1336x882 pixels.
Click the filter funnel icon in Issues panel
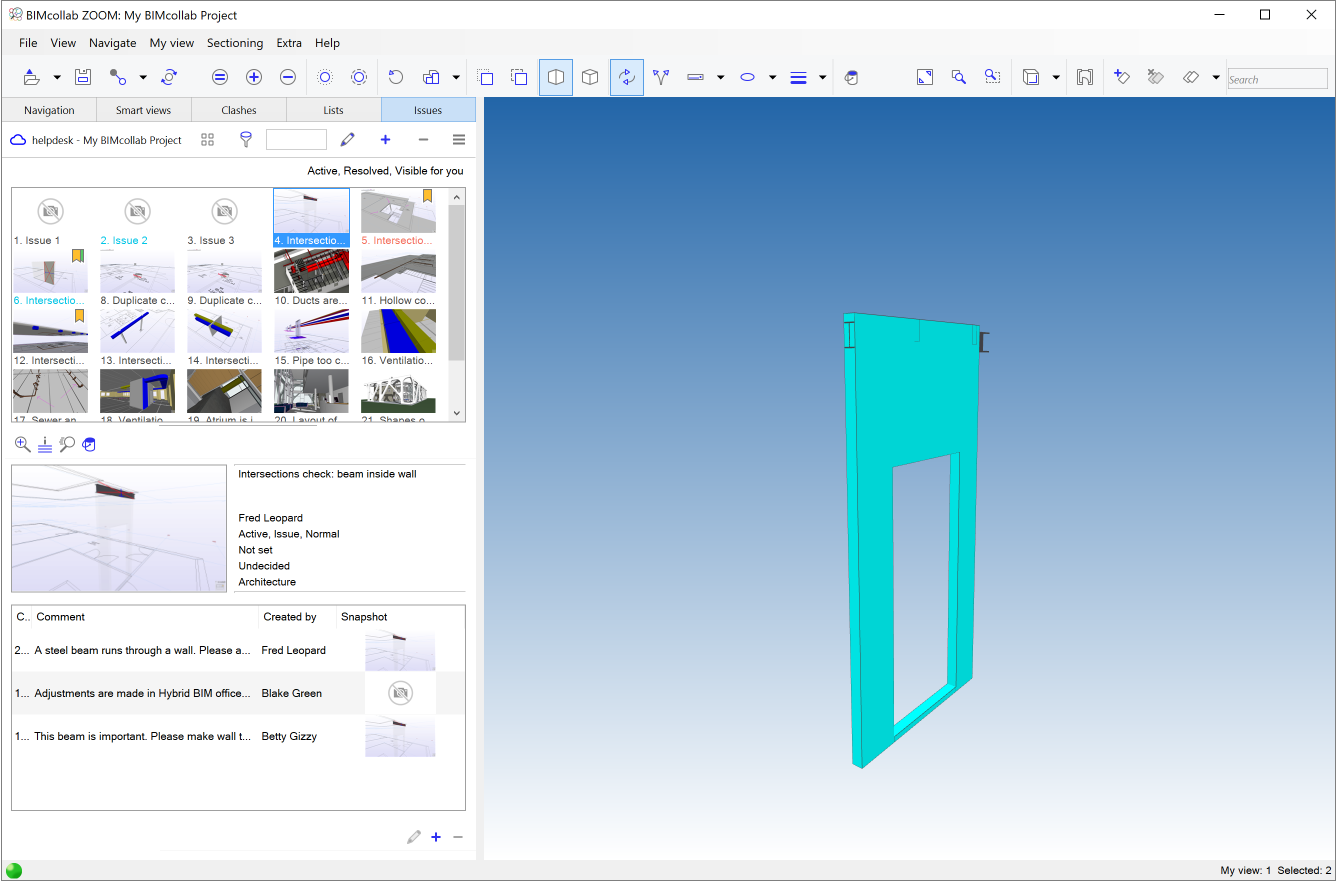[246, 140]
